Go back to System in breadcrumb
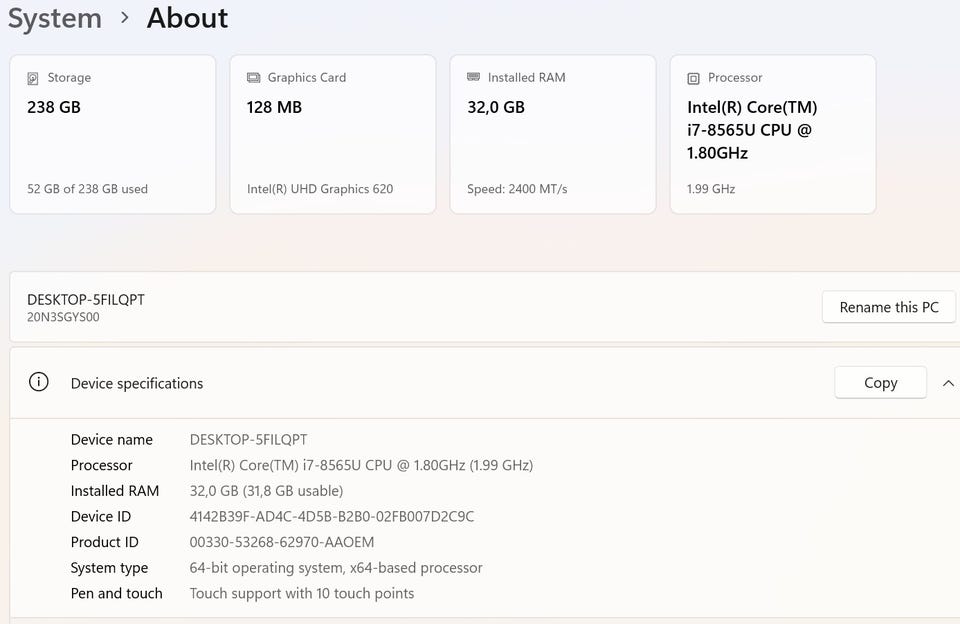The height and width of the screenshot is (624, 960). click(54, 18)
